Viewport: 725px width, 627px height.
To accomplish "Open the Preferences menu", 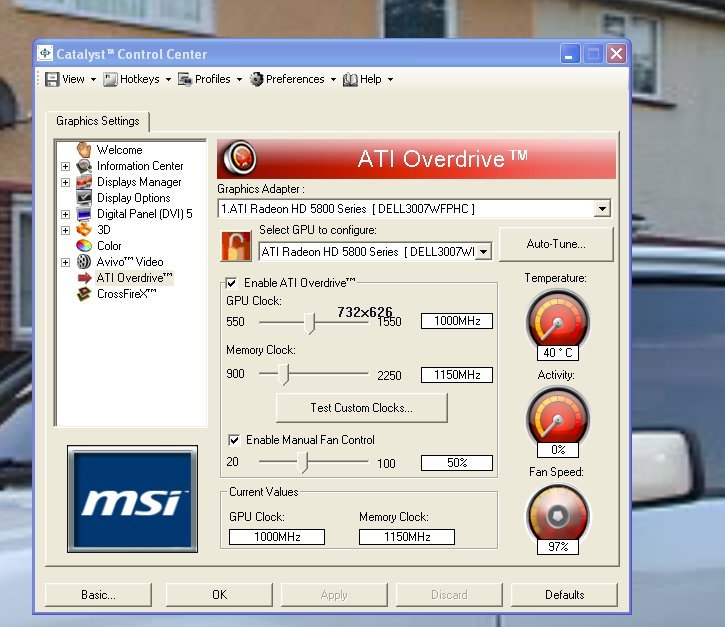I will click(294, 79).
